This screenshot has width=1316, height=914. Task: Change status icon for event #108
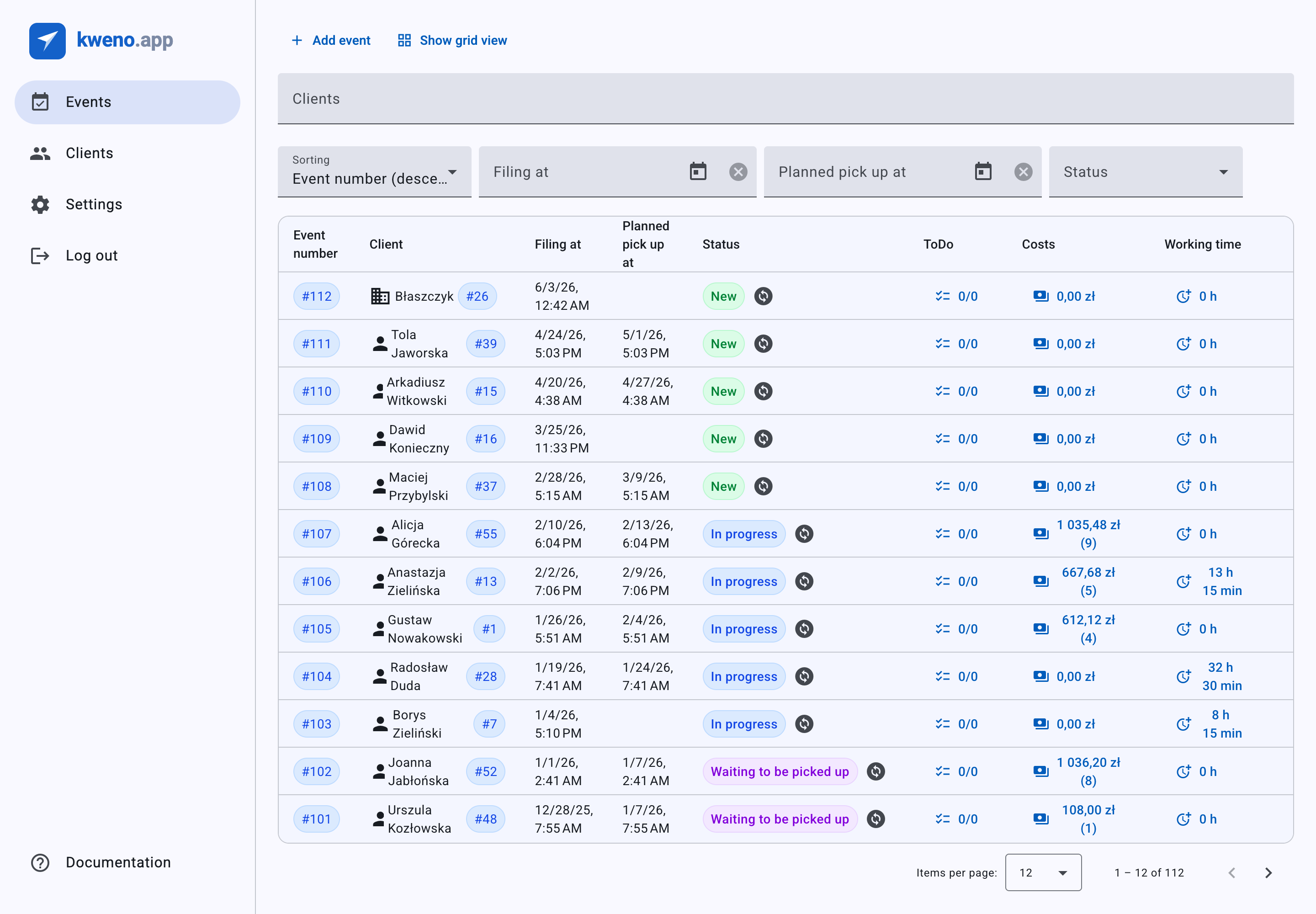click(x=763, y=486)
